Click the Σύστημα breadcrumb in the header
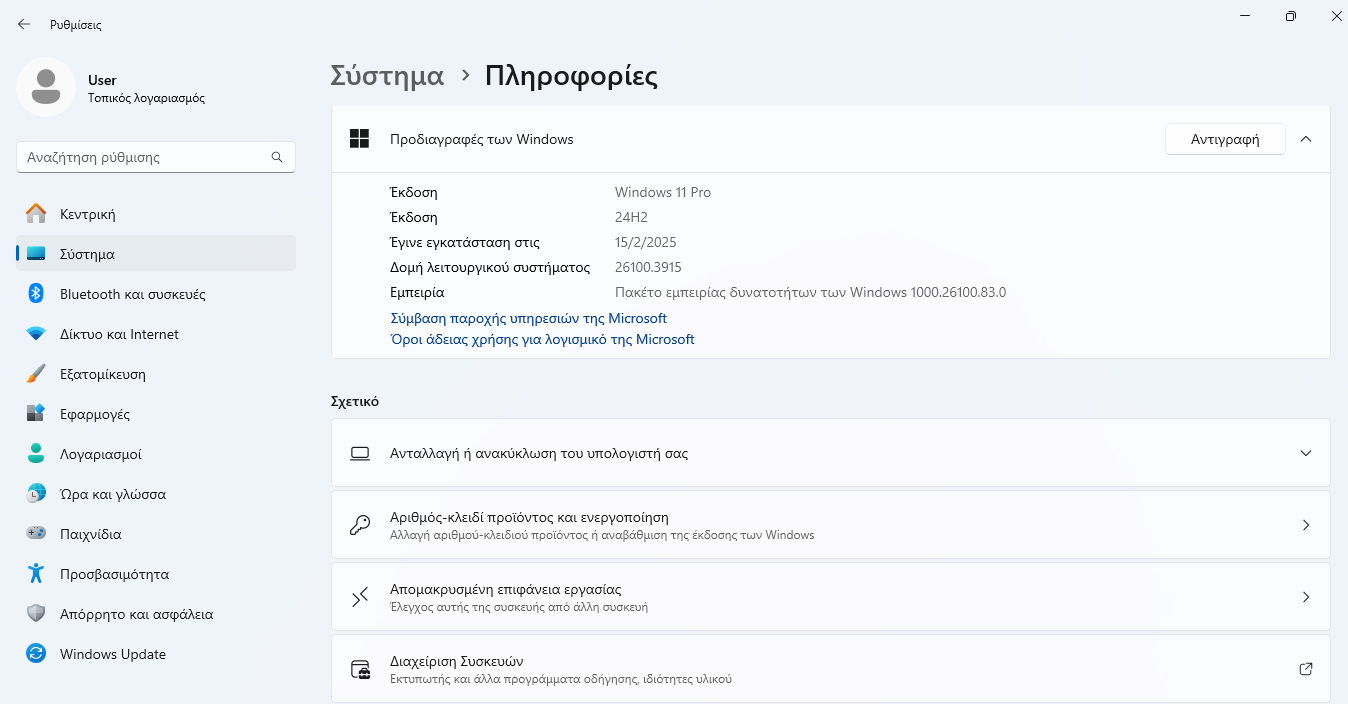The width and height of the screenshot is (1348, 704). 387,76
